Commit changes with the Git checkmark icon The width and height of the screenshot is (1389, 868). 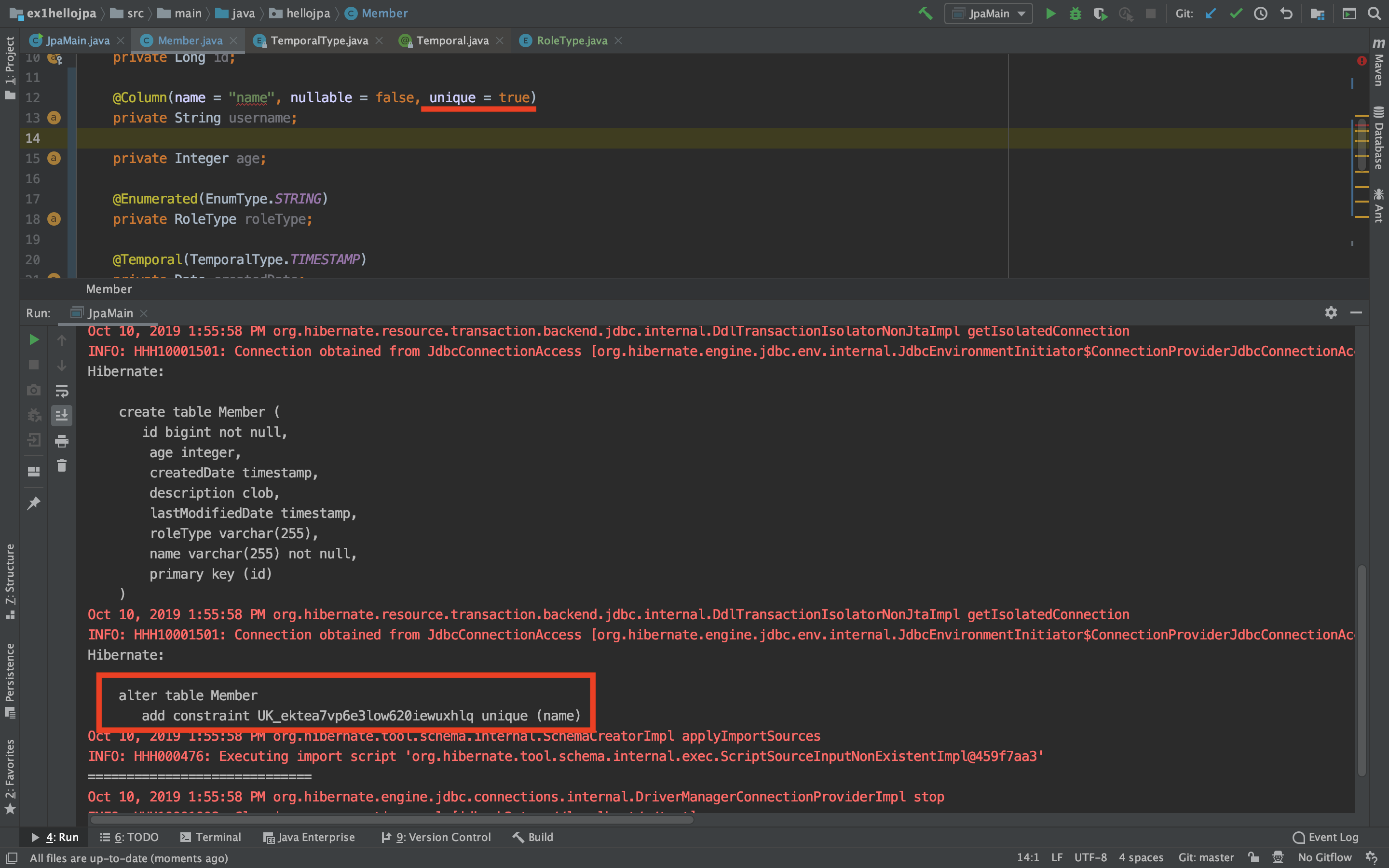(1236, 13)
